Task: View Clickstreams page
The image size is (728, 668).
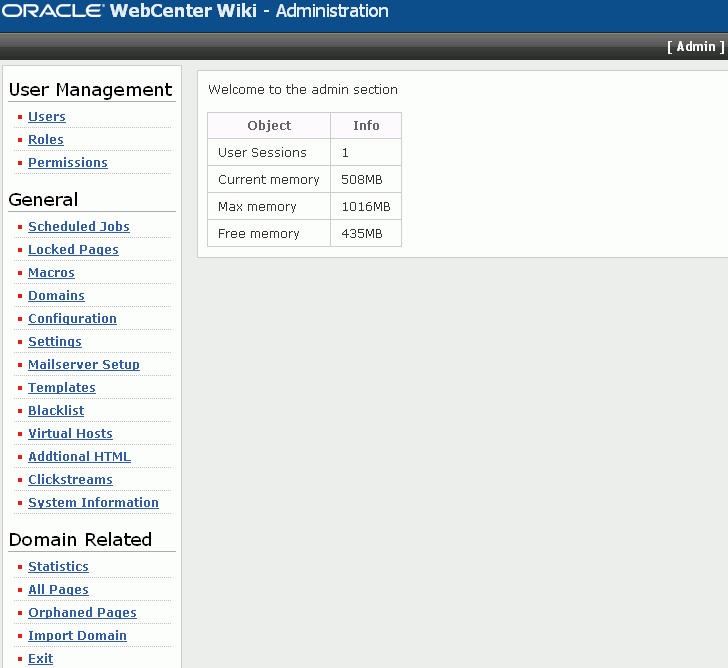Action: click(x=71, y=480)
